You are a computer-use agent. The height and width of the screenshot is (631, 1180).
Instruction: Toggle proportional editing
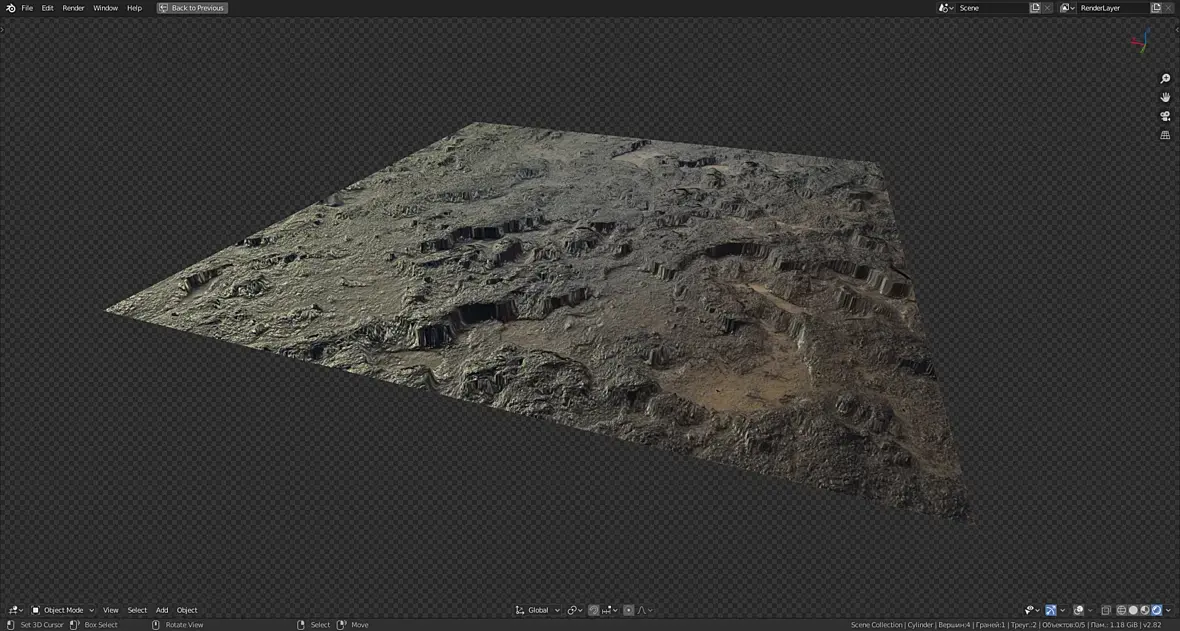628,610
